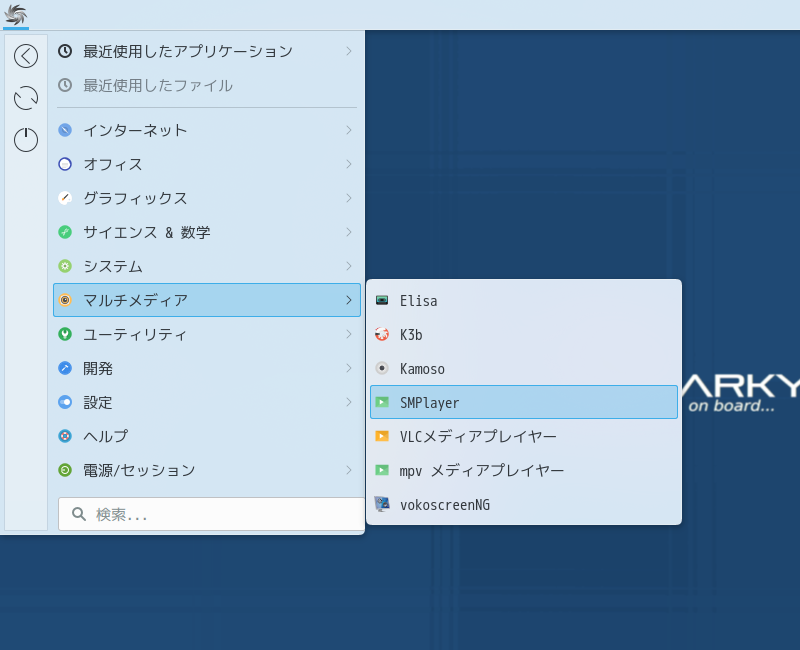Screen dimensions: 800x650
Task: Expand the 開発 submenu chevron
Action: pyautogui.click(x=349, y=368)
